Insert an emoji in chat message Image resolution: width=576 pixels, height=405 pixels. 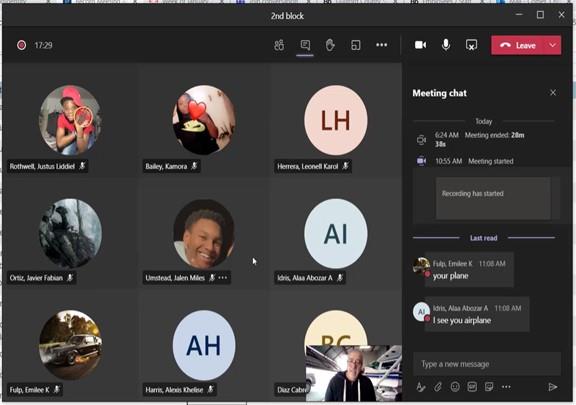point(455,387)
